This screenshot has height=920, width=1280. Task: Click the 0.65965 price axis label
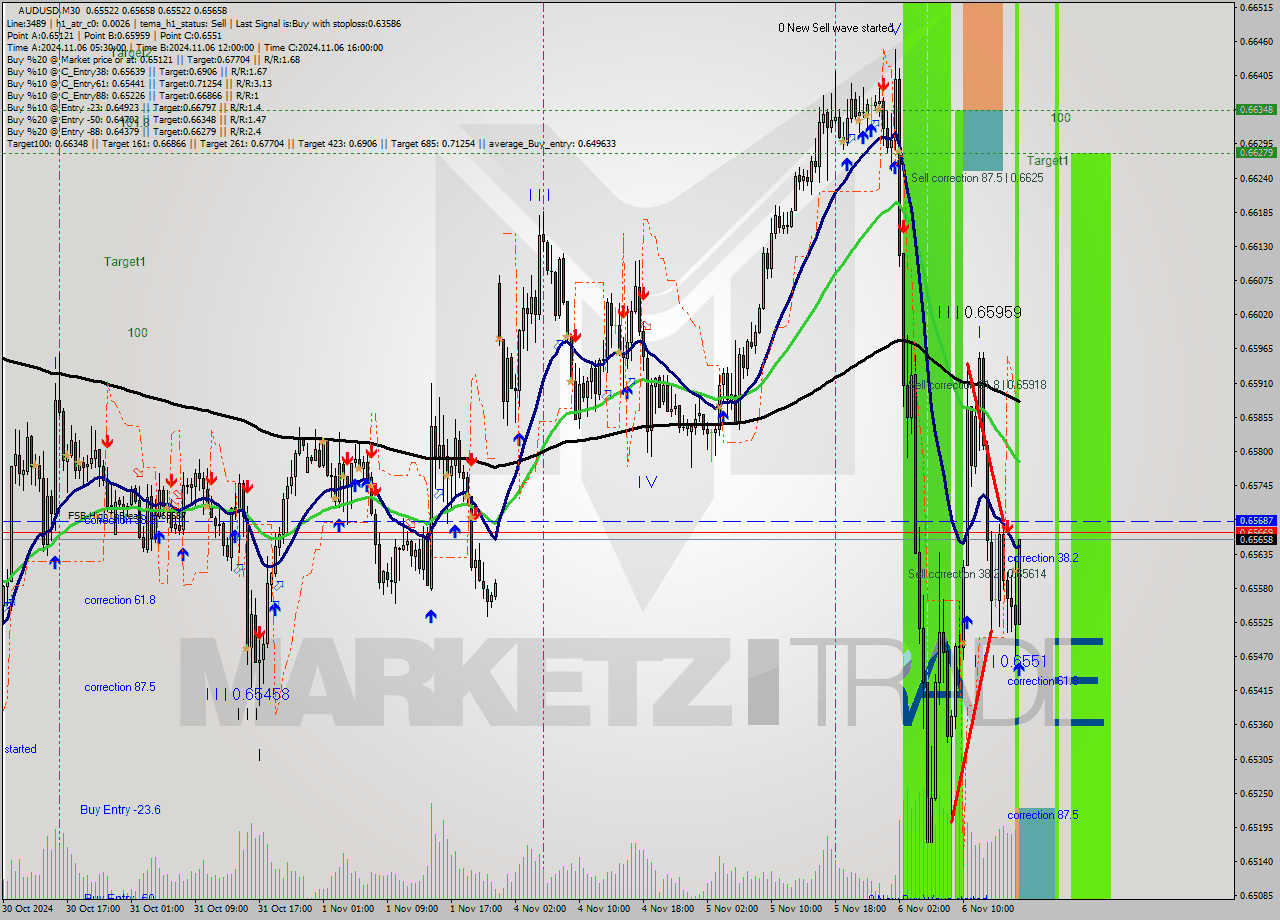(x=1256, y=348)
